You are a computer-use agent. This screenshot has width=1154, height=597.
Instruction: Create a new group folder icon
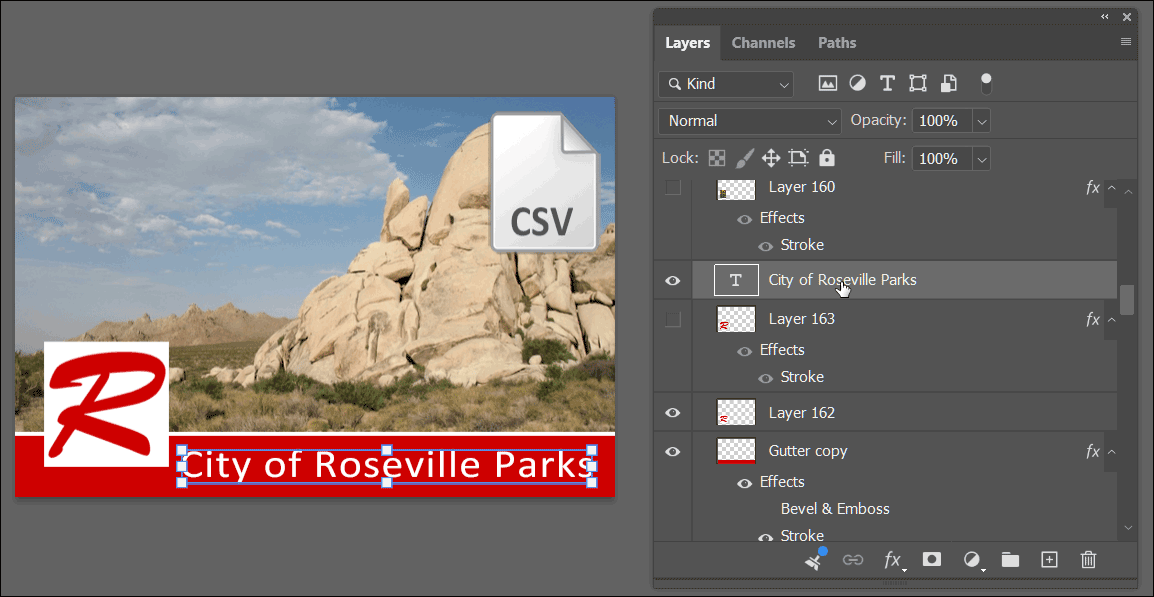click(x=1010, y=560)
